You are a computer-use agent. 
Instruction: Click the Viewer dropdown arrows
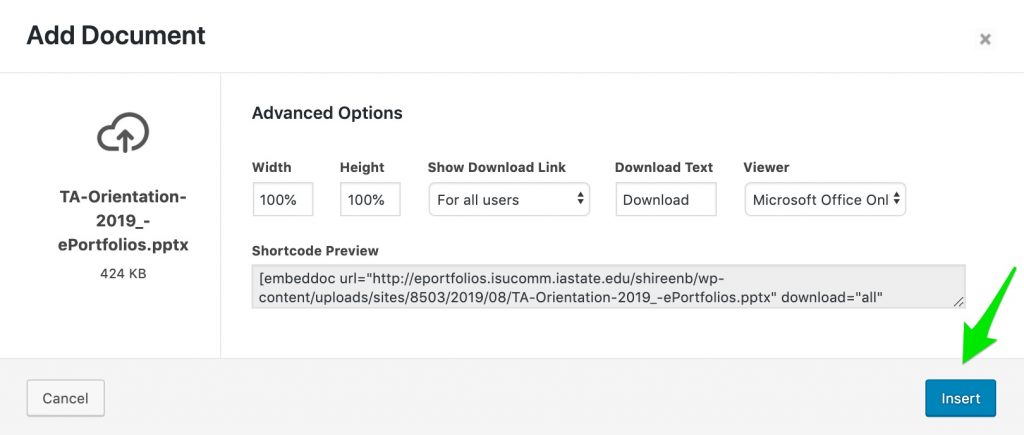pyautogui.click(x=897, y=199)
